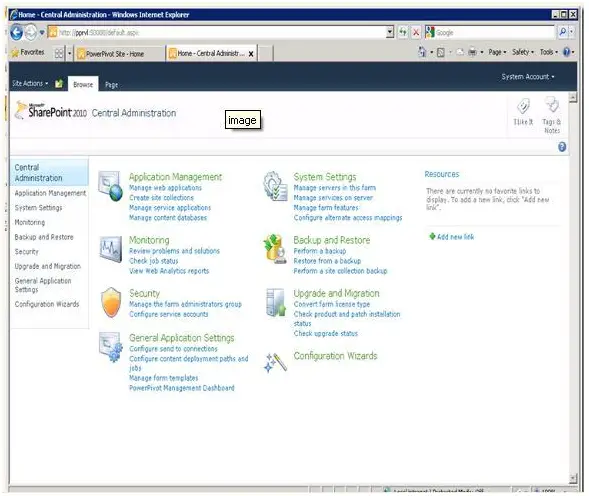This screenshot has height=496, width=589.
Task: Open Create site collections link
Action: tap(162, 198)
